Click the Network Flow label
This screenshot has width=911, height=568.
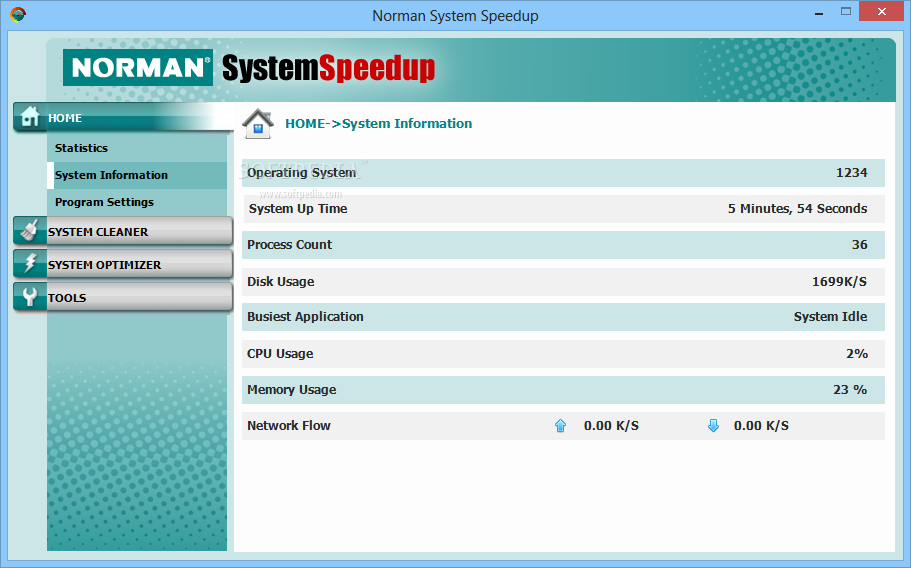(x=289, y=426)
